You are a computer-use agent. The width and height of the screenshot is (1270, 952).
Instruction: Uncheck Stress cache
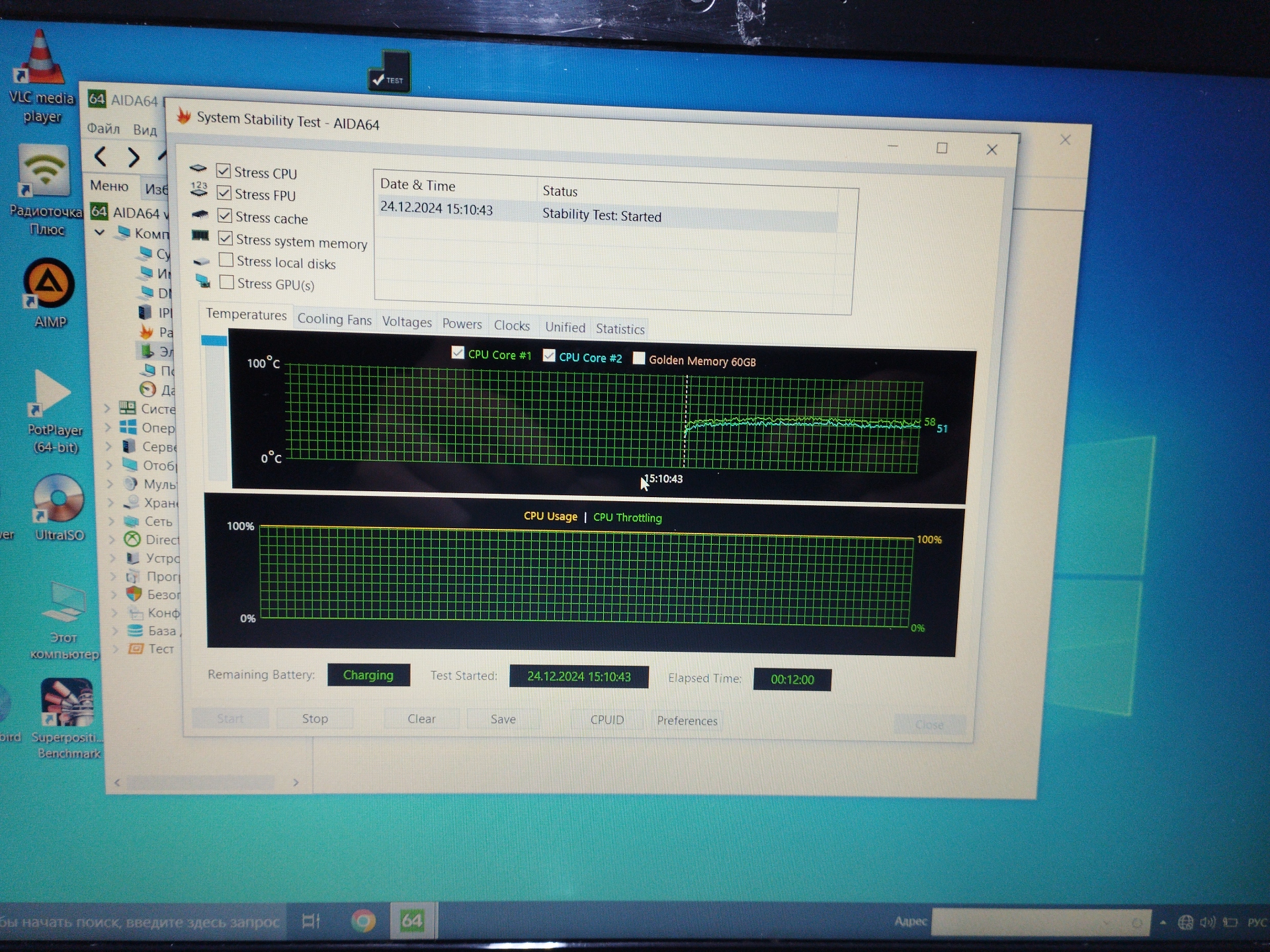click(x=225, y=216)
